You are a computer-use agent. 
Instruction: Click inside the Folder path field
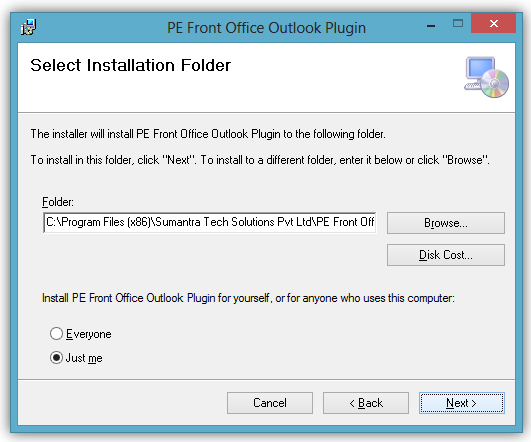coord(210,222)
